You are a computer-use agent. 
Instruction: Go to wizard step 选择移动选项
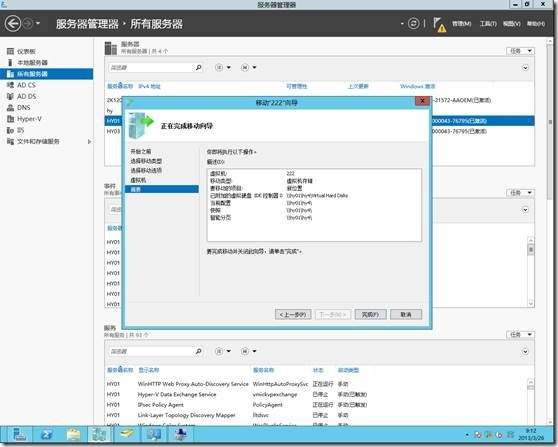146,170
